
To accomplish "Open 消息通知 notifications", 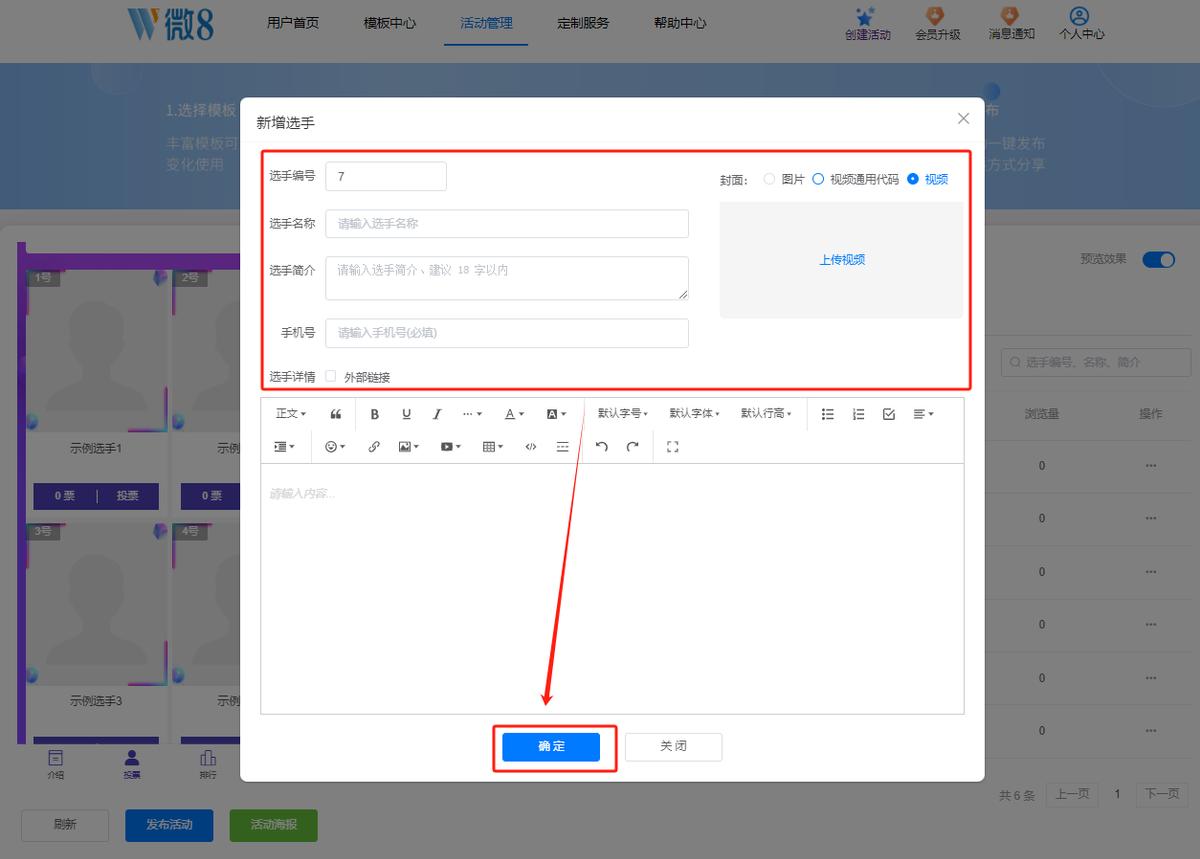I will coord(1011,23).
